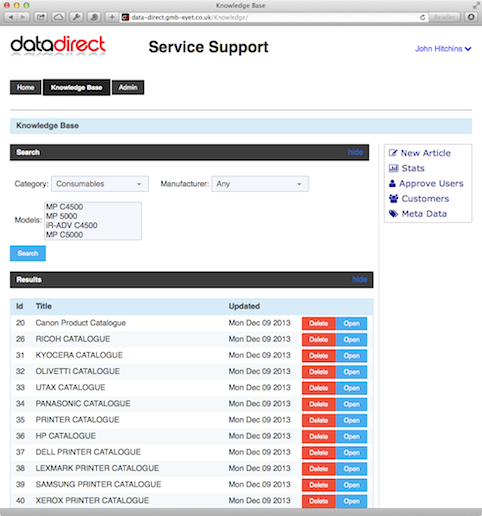Click the Title column header
This screenshot has width=482, height=516.
pyautogui.click(x=44, y=306)
